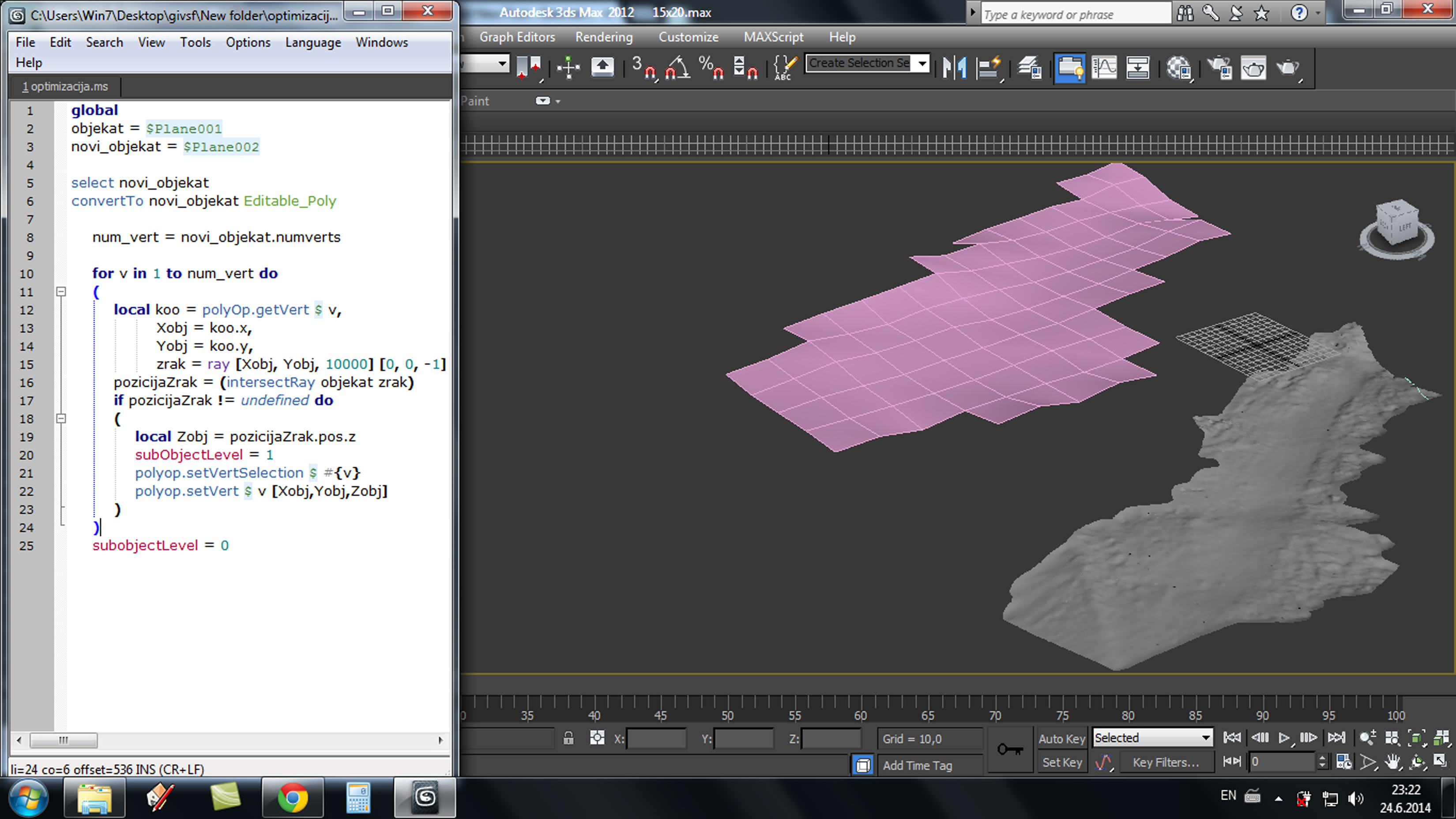Click the binoculars search icon
The image size is (1456, 819).
(x=1185, y=13)
